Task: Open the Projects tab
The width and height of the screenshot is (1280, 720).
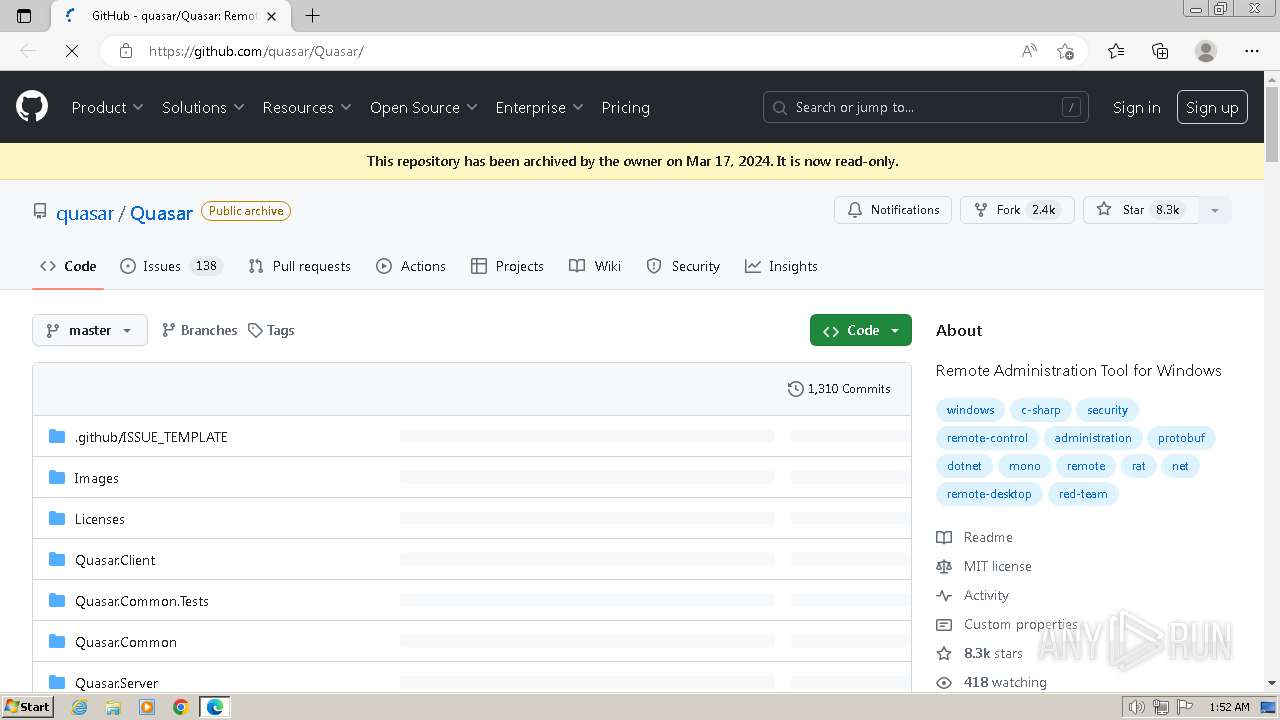Action: click(x=507, y=266)
